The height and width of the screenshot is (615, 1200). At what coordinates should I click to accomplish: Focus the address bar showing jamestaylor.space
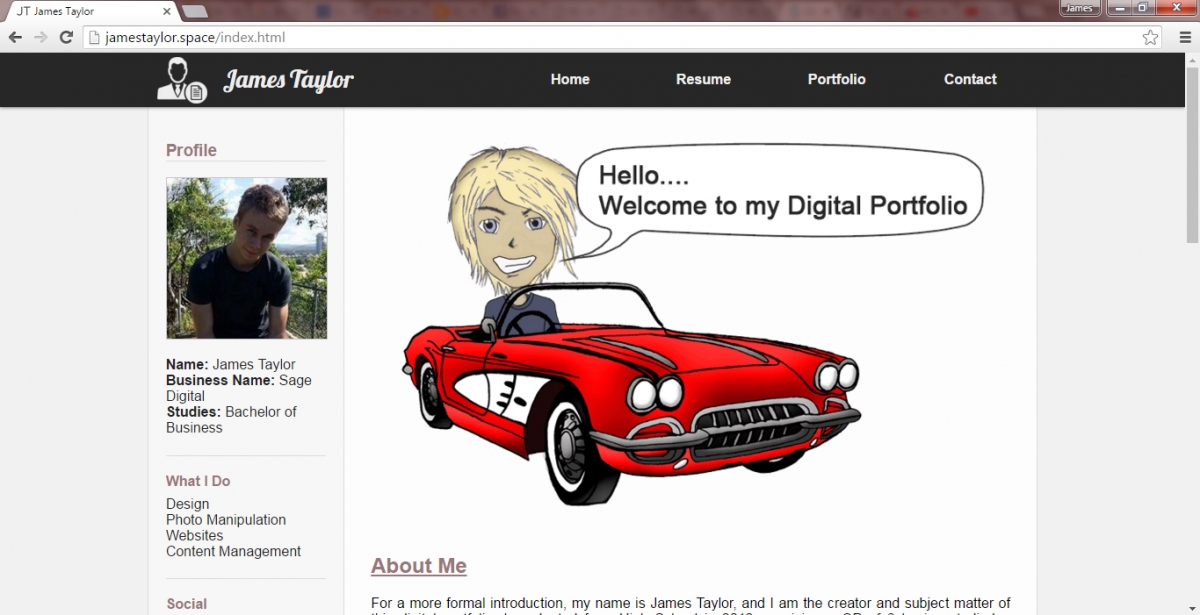coord(600,37)
